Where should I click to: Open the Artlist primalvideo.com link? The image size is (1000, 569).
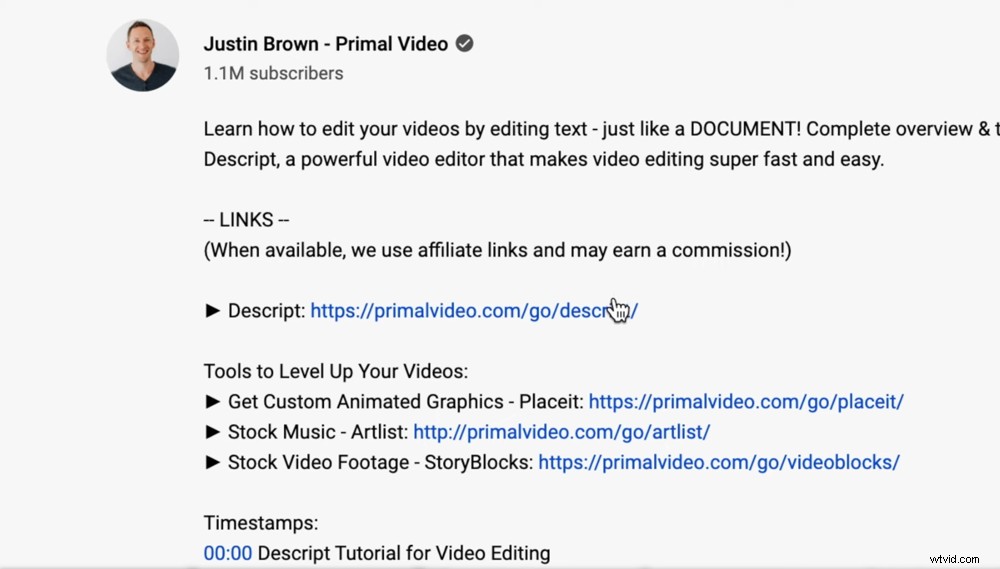[562, 432]
